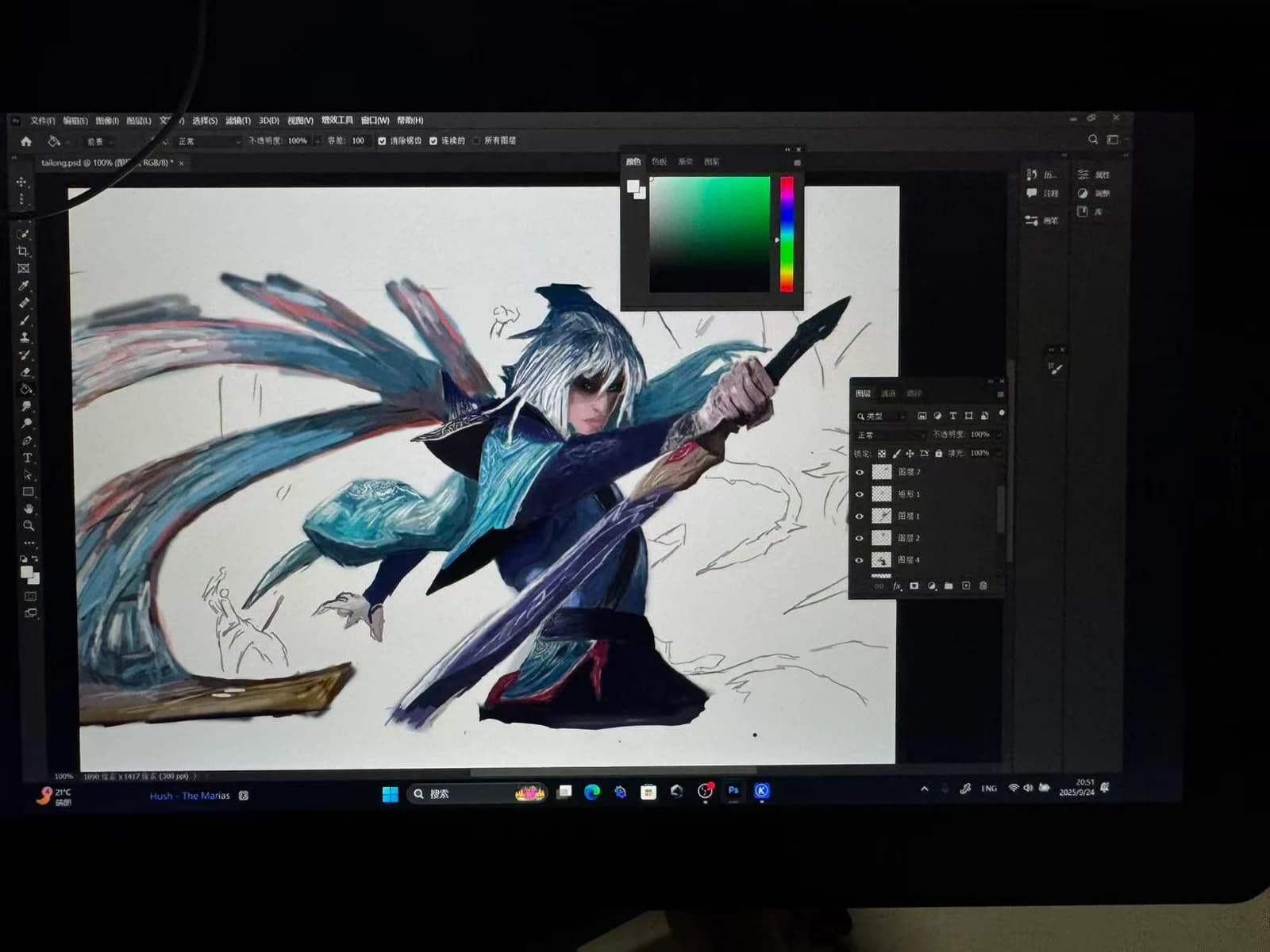Enable the 所有图层 all layers checkbox

point(476,141)
